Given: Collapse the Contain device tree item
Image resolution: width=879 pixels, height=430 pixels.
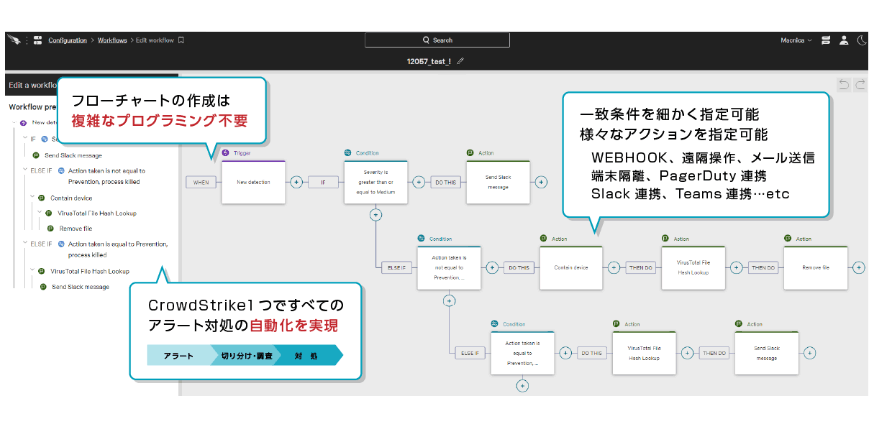Looking at the screenshot, I should point(32,197).
